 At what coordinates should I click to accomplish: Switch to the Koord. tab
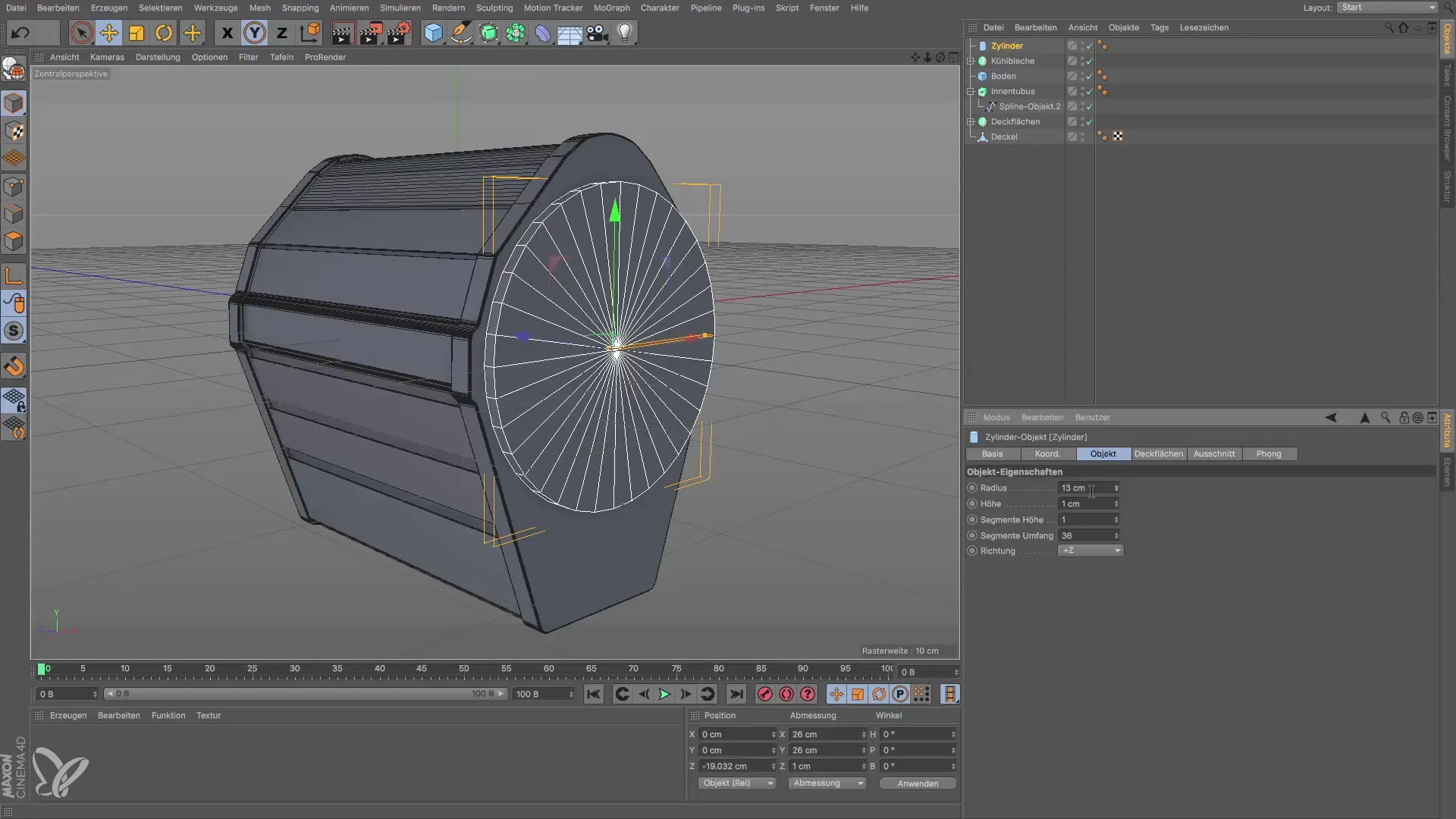pyautogui.click(x=1047, y=453)
